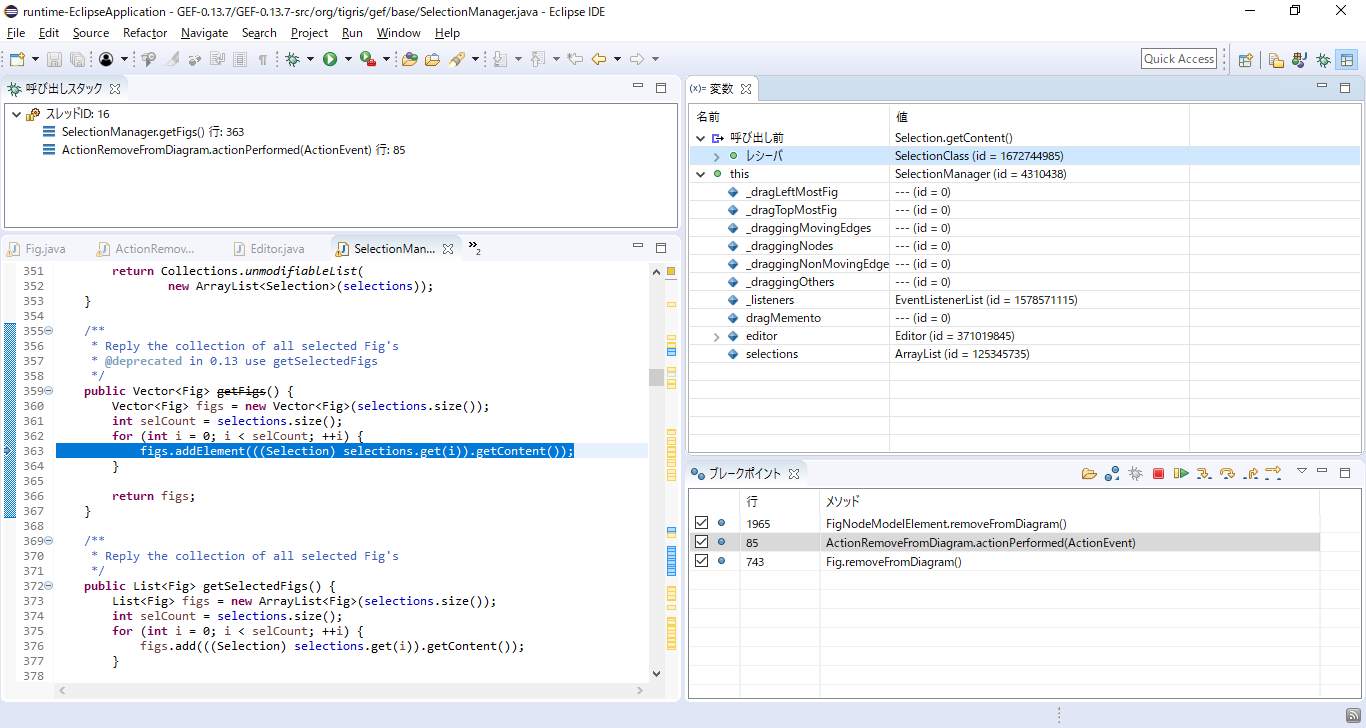Open the Back history dropdown arrow

(x=617, y=59)
